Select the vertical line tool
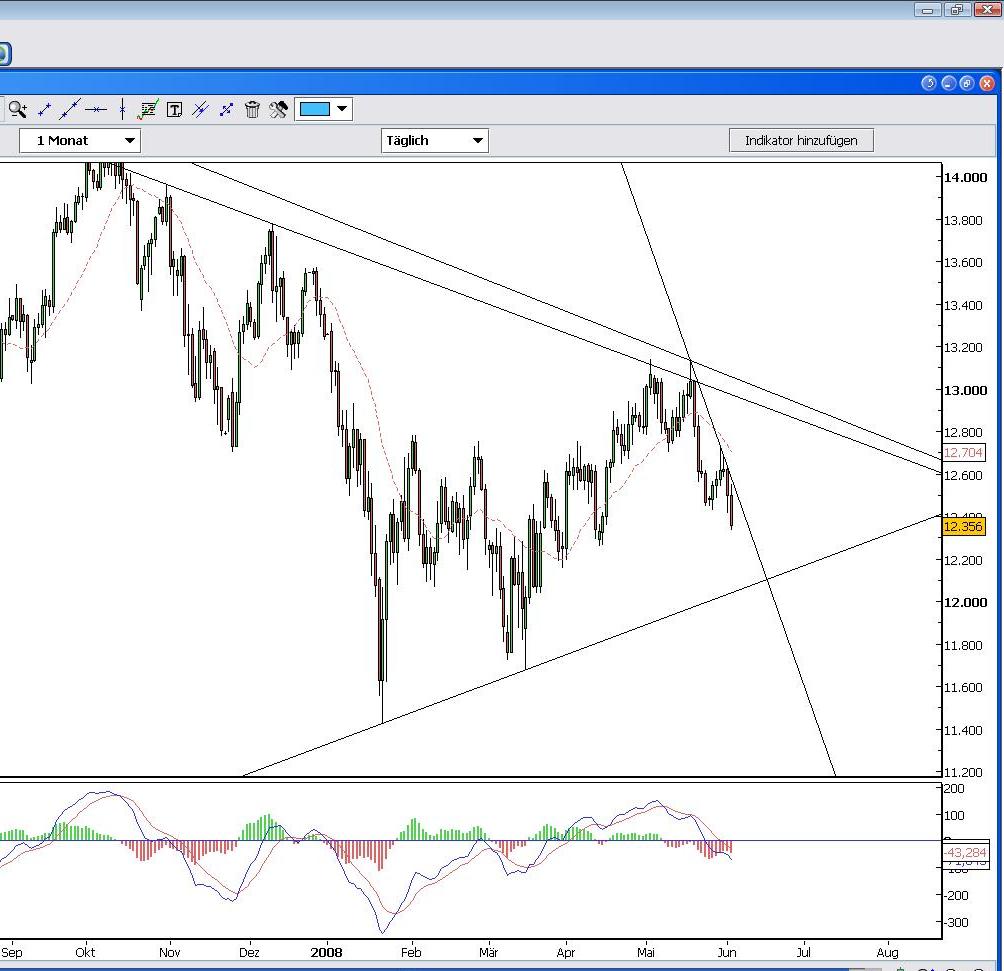Screen dimensions: 1004x971 click(x=122, y=110)
